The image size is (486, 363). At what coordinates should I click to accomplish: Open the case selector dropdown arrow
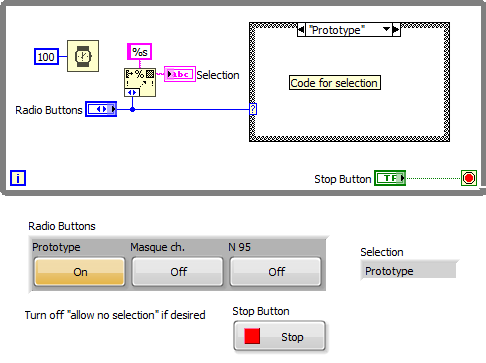click(x=386, y=30)
